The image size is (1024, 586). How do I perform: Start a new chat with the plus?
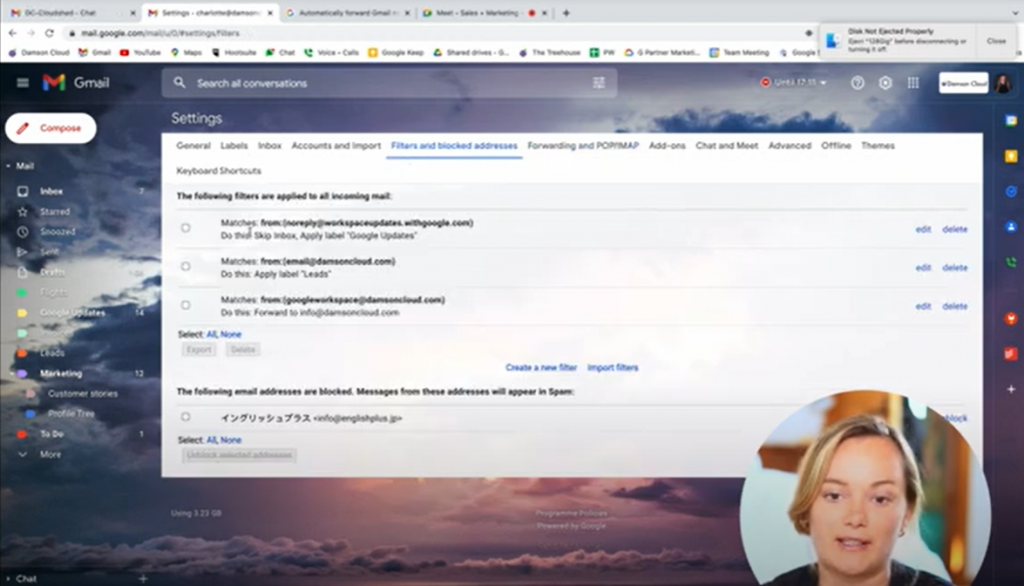(143, 578)
